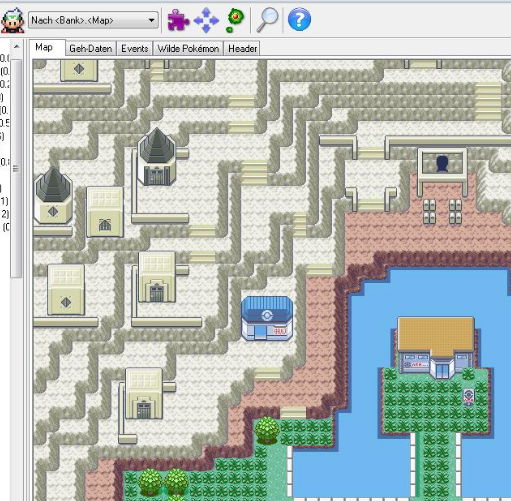The width and height of the screenshot is (511, 501).
Task: Click the blue Pokémon Center building on map
Action: [x=267, y=318]
